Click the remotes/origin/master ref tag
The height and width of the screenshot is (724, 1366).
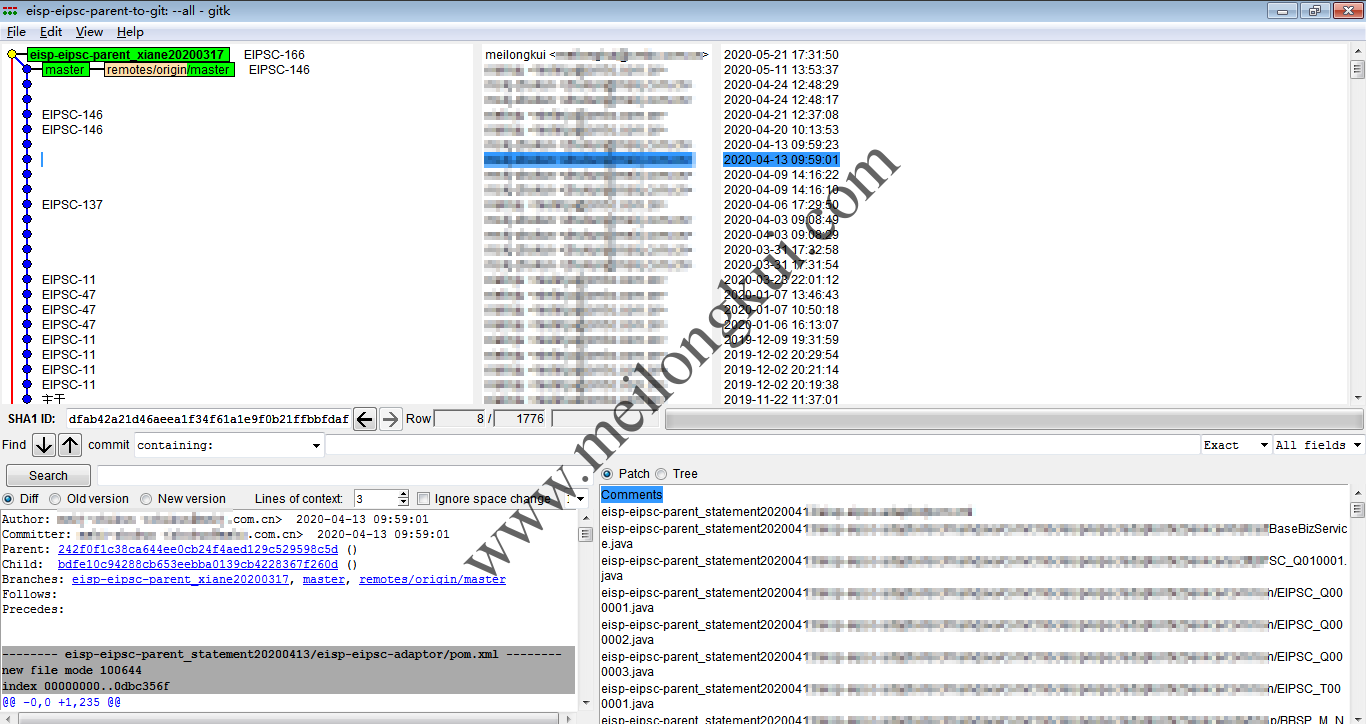pos(169,70)
